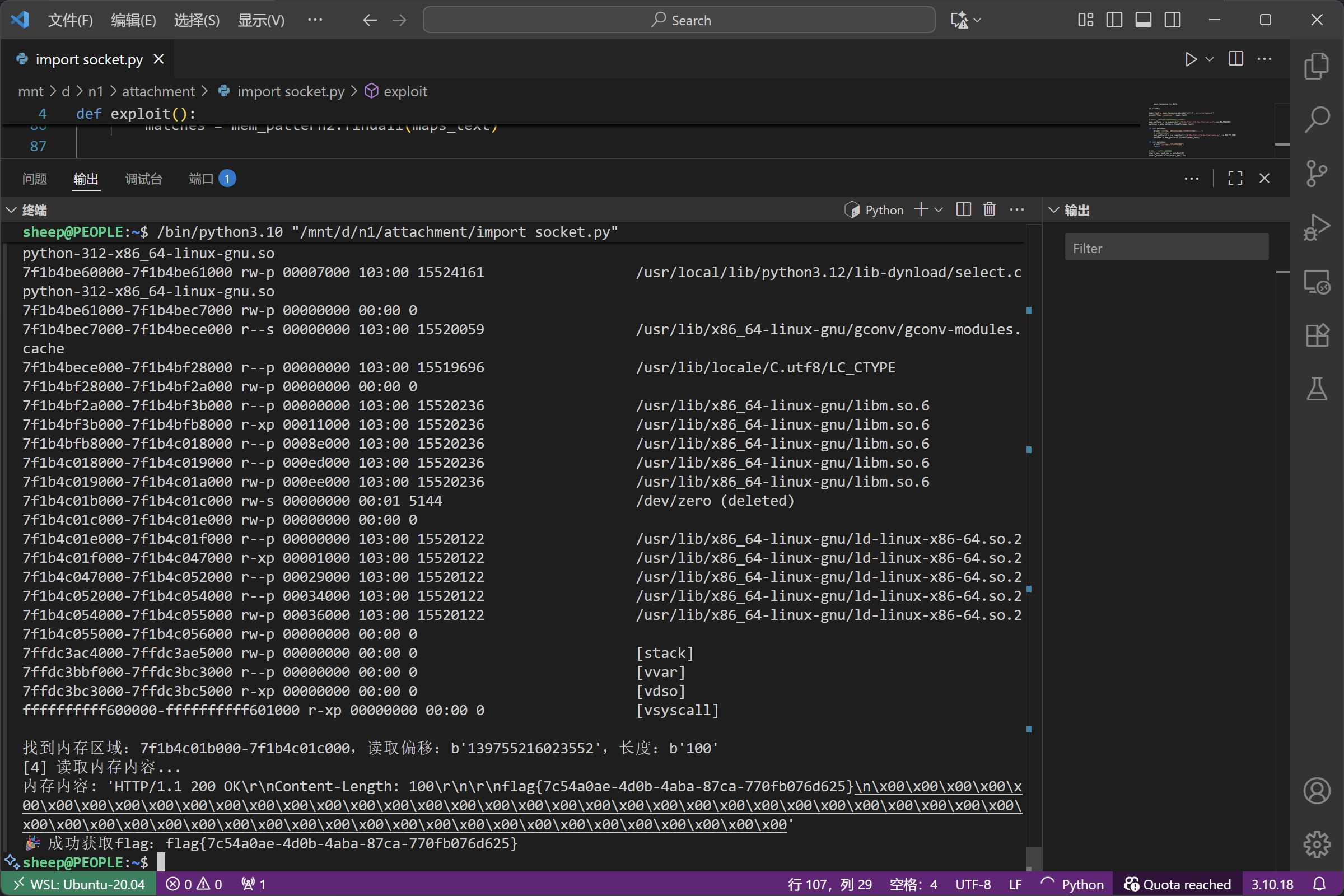
Task: Open the Explorer view in the activity bar
Action: (1317, 66)
